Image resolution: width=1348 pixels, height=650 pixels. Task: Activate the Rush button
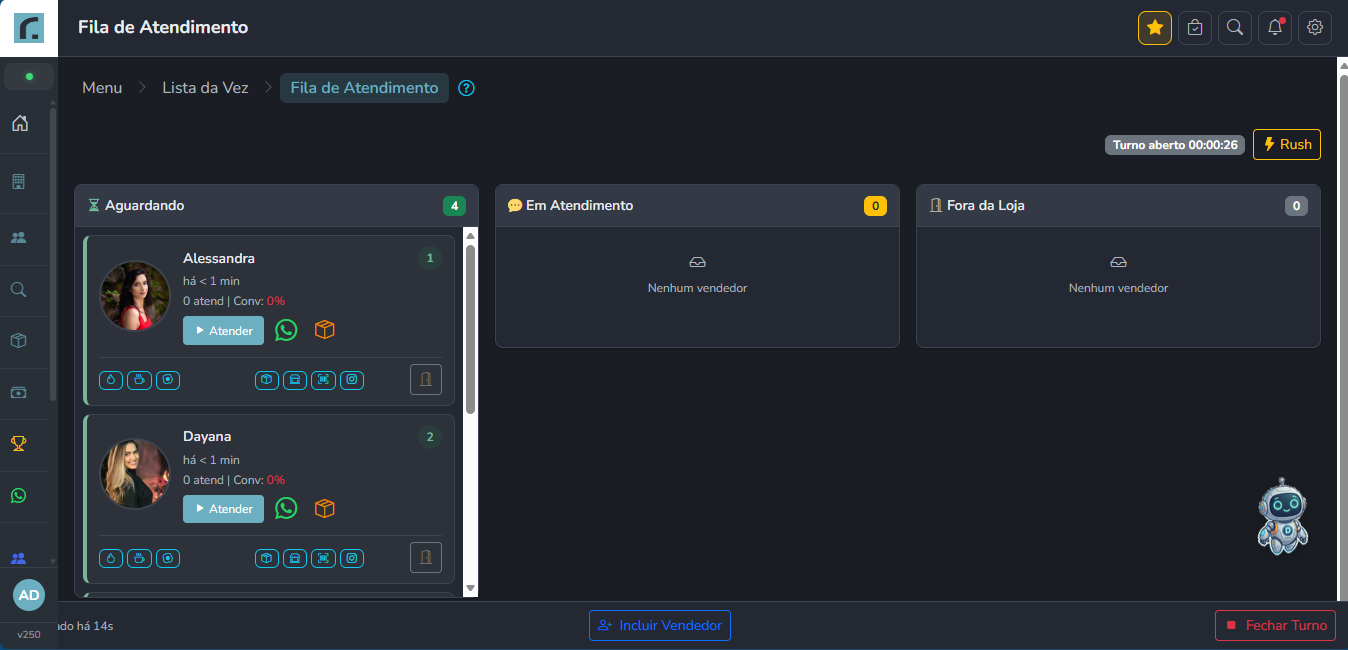click(1287, 144)
